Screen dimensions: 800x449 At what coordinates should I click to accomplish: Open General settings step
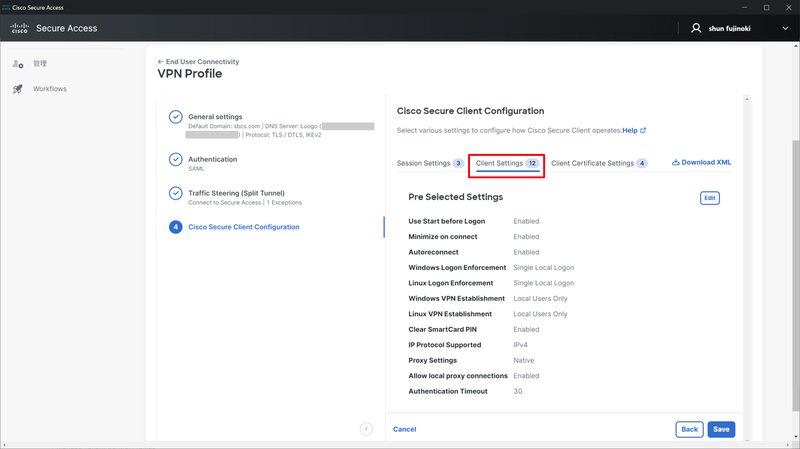click(215, 117)
